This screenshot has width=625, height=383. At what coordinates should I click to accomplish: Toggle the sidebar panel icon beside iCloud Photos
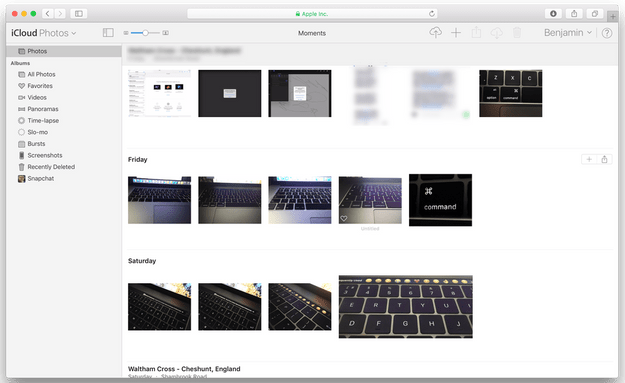[x=108, y=33]
